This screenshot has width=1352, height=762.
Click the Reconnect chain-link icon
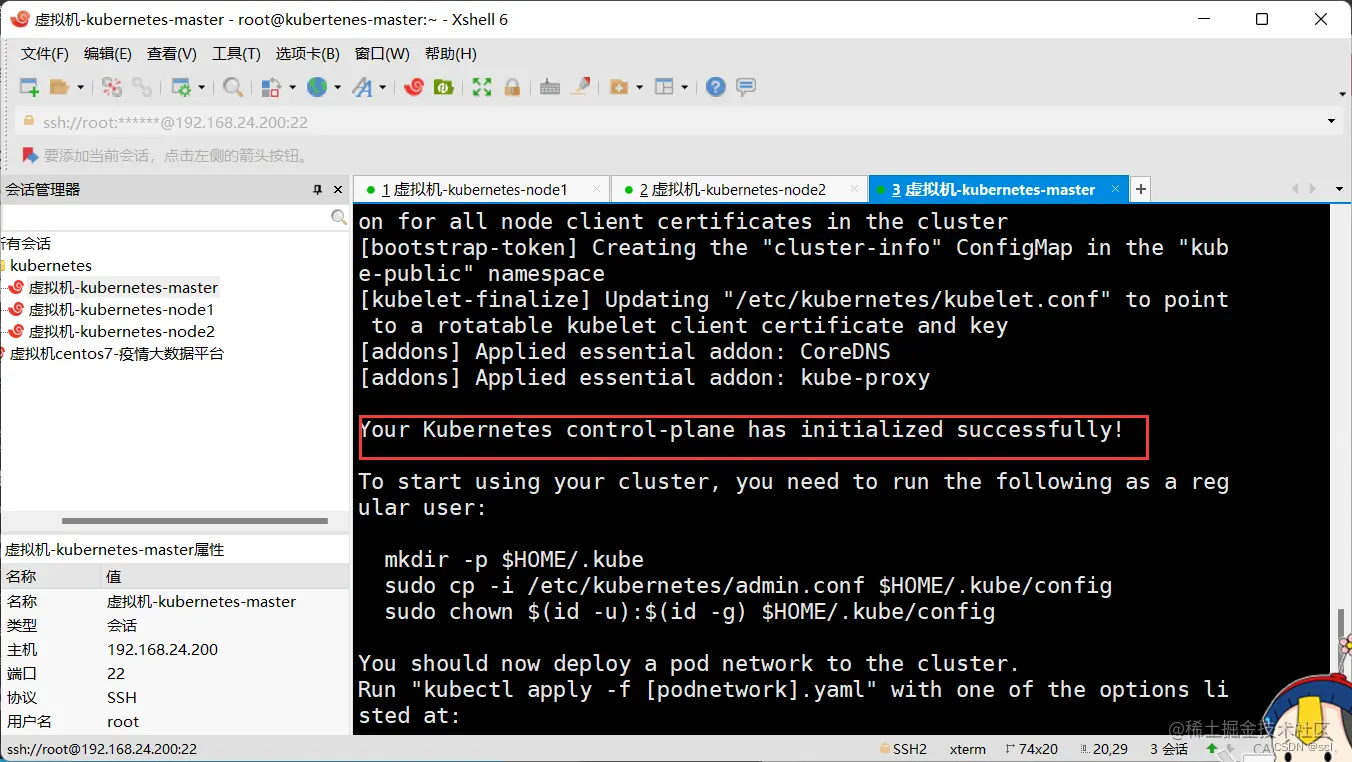(142, 88)
